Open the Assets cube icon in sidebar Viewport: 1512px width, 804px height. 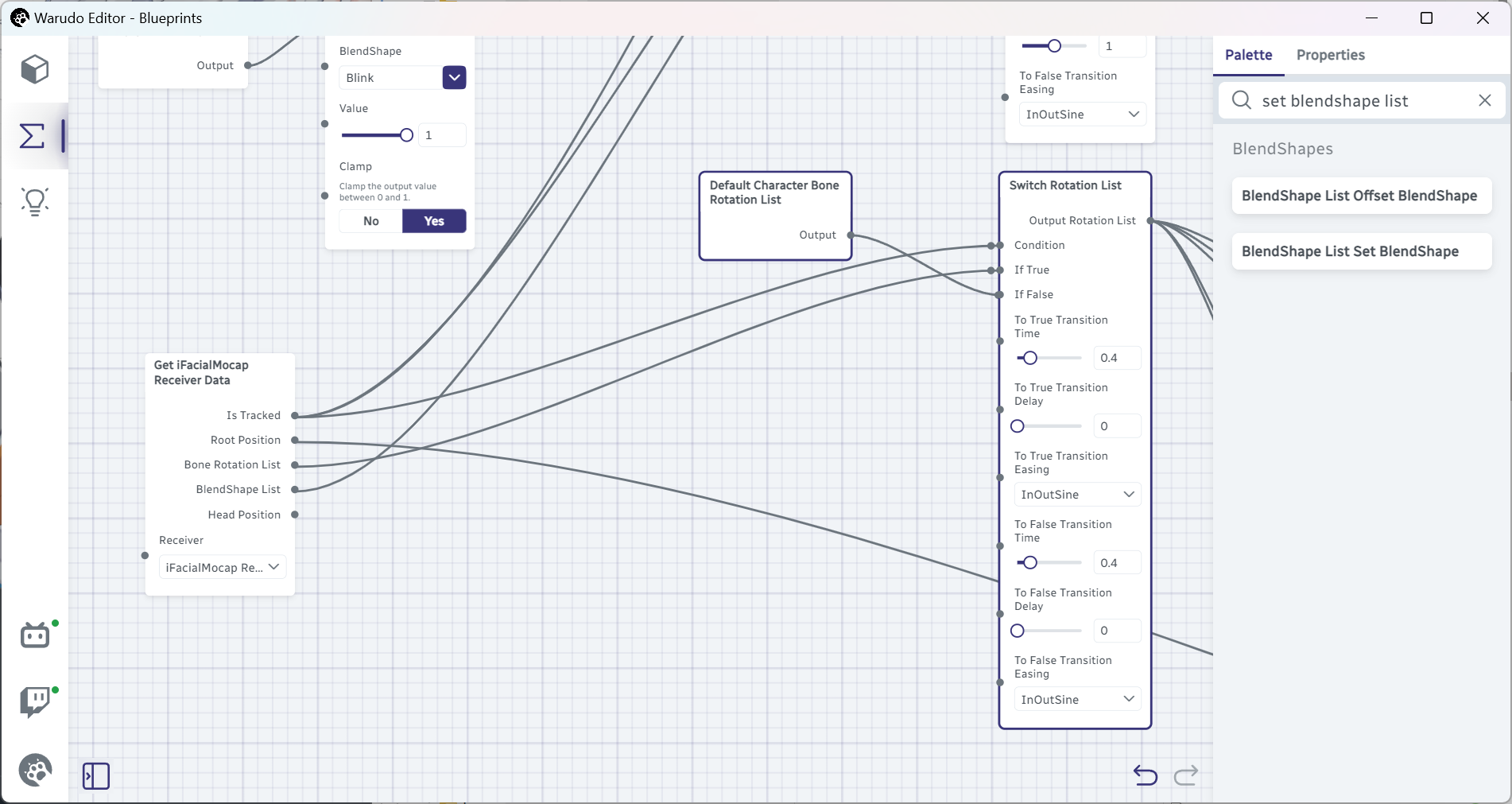pos(35,70)
